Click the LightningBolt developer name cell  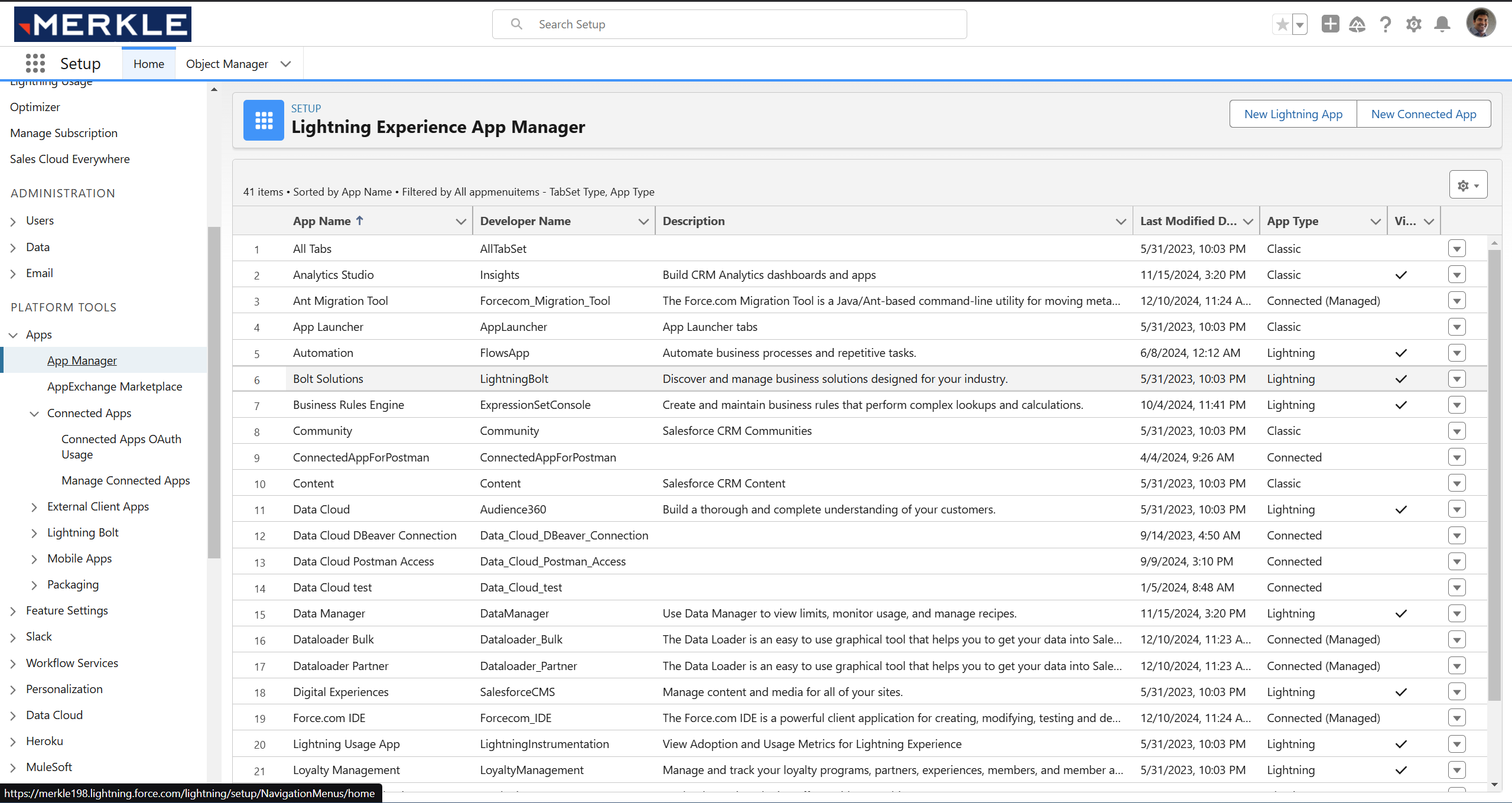pyautogui.click(x=514, y=379)
